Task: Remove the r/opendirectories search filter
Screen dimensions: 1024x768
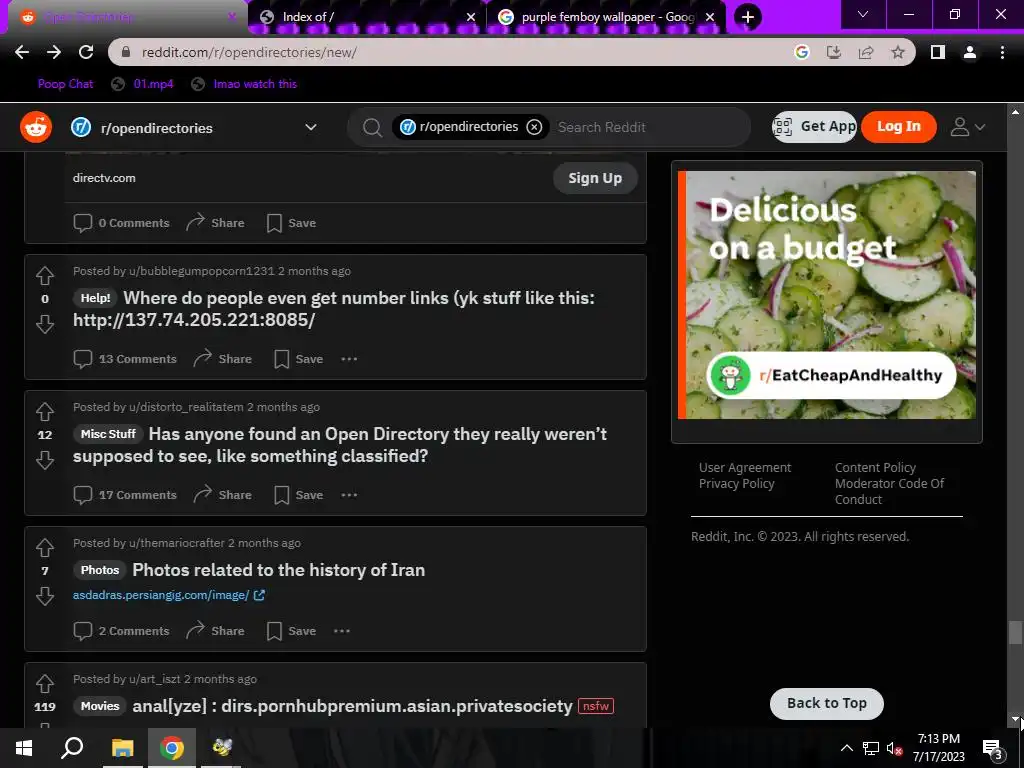Action: (534, 127)
